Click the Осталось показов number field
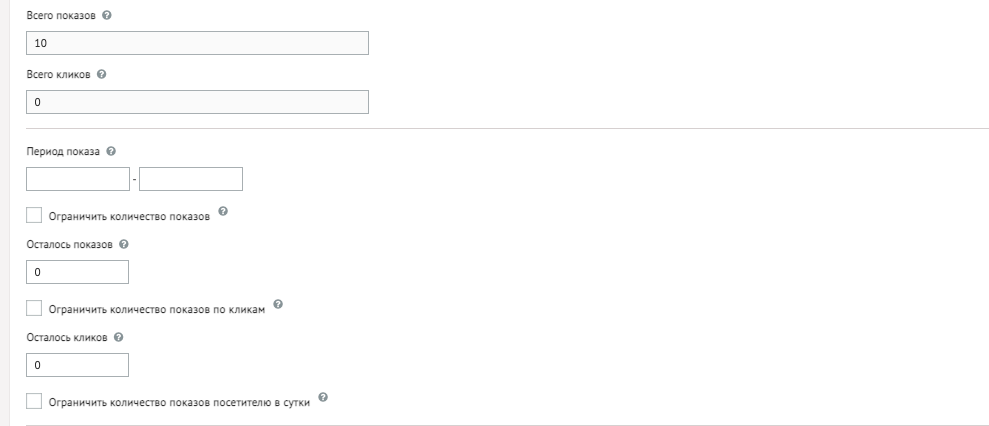989x426 pixels. pos(78,272)
